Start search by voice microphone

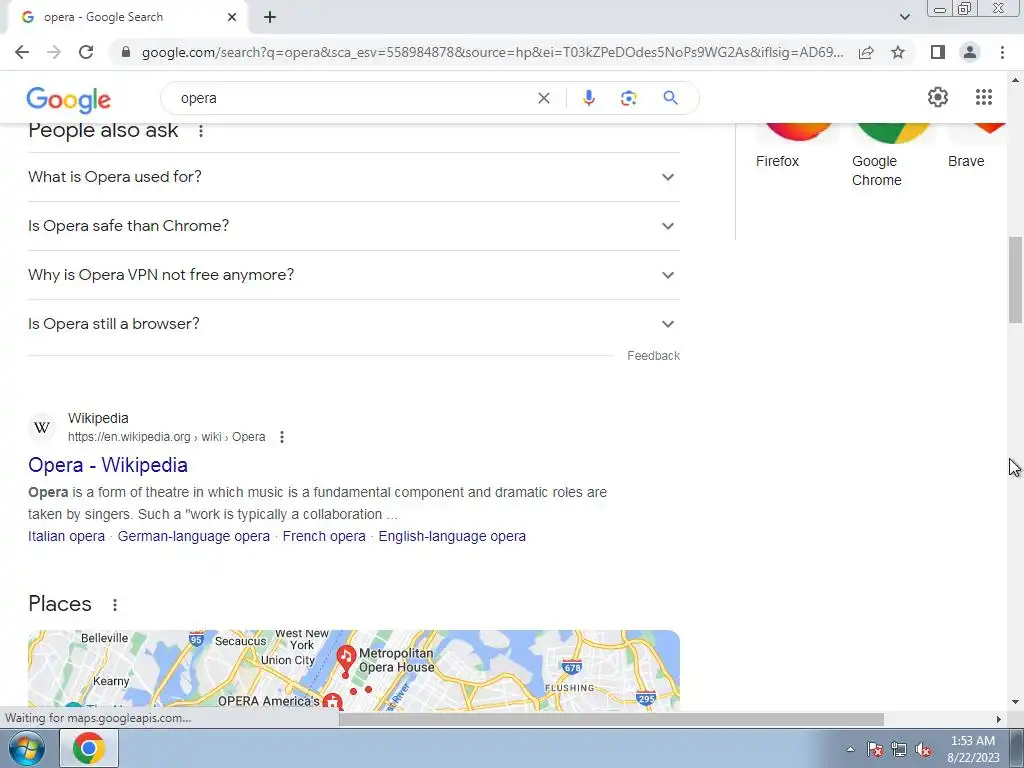click(x=588, y=98)
